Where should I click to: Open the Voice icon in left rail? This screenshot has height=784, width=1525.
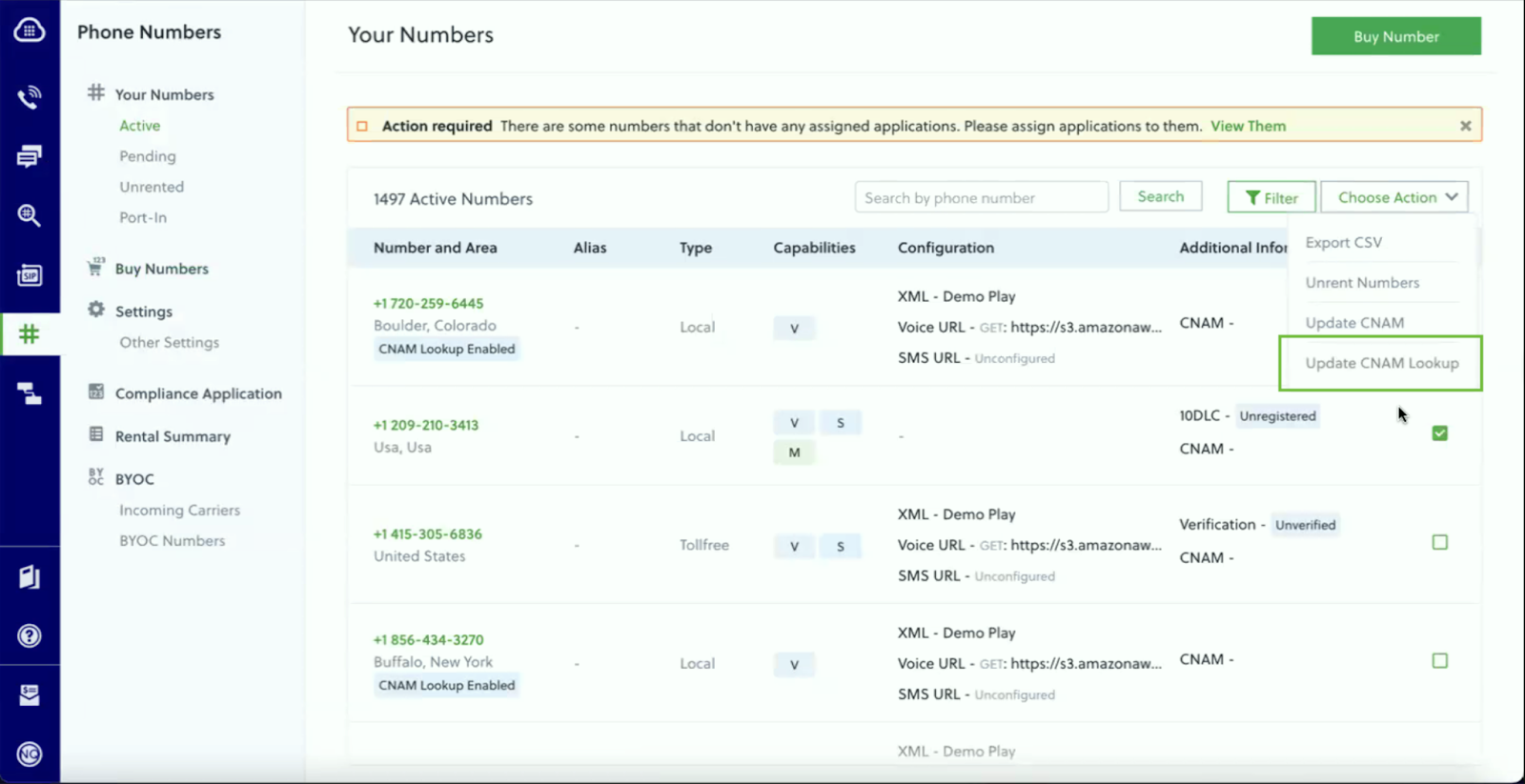click(x=30, y=97)
